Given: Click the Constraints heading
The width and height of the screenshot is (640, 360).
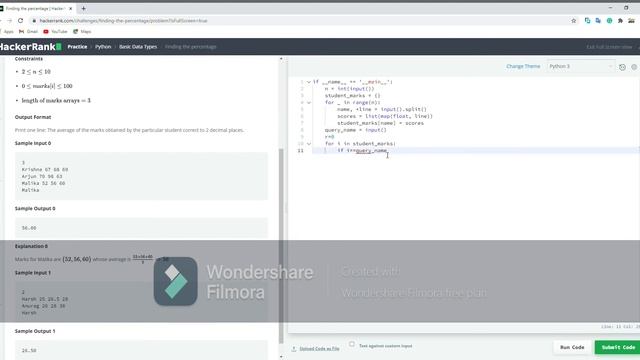Looking at the screenshot, I should point(29,59).
